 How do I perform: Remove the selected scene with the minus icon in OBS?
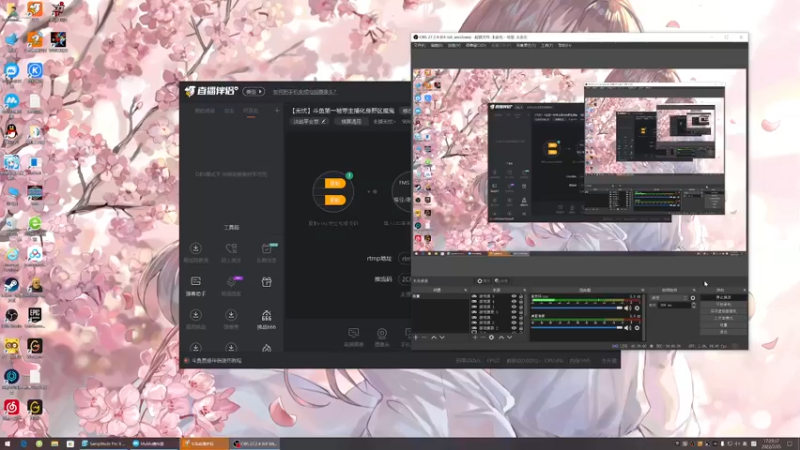coord(424,338)
